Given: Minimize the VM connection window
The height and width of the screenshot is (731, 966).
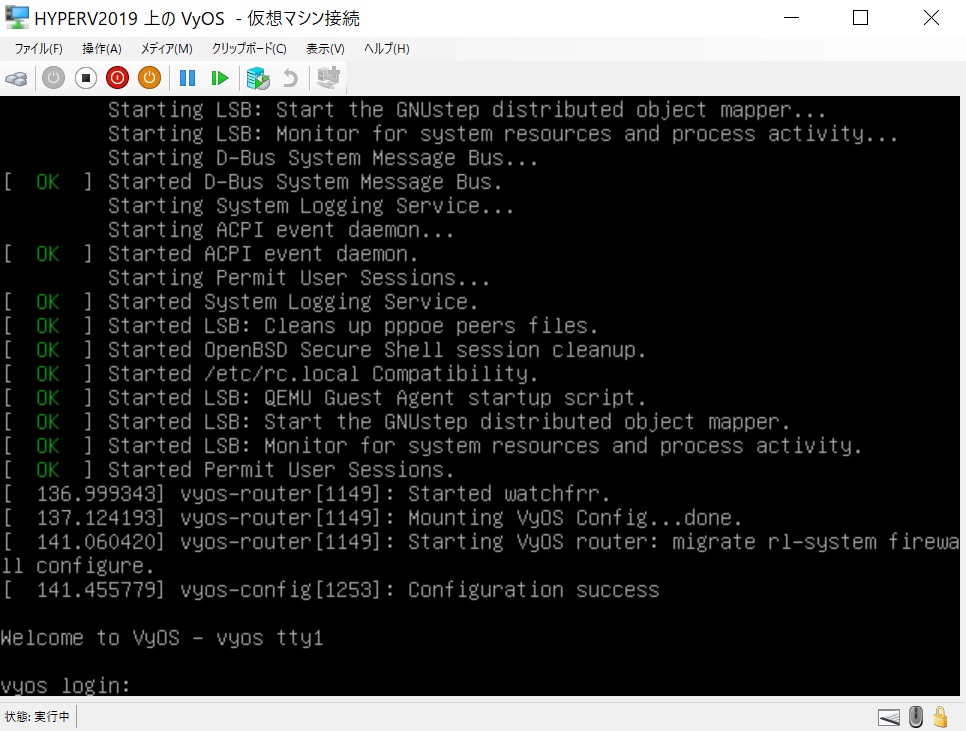Looking at the screenshot, I should pos(792,18).
